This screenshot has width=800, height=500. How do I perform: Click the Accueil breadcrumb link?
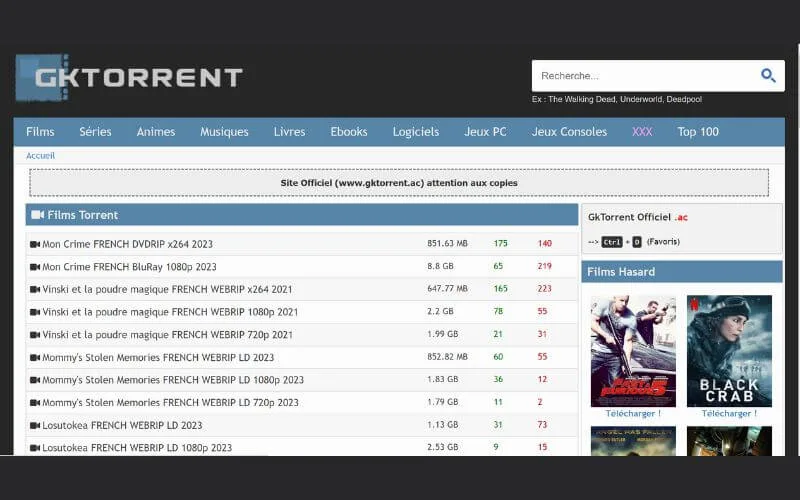click(x=40, y=156)
